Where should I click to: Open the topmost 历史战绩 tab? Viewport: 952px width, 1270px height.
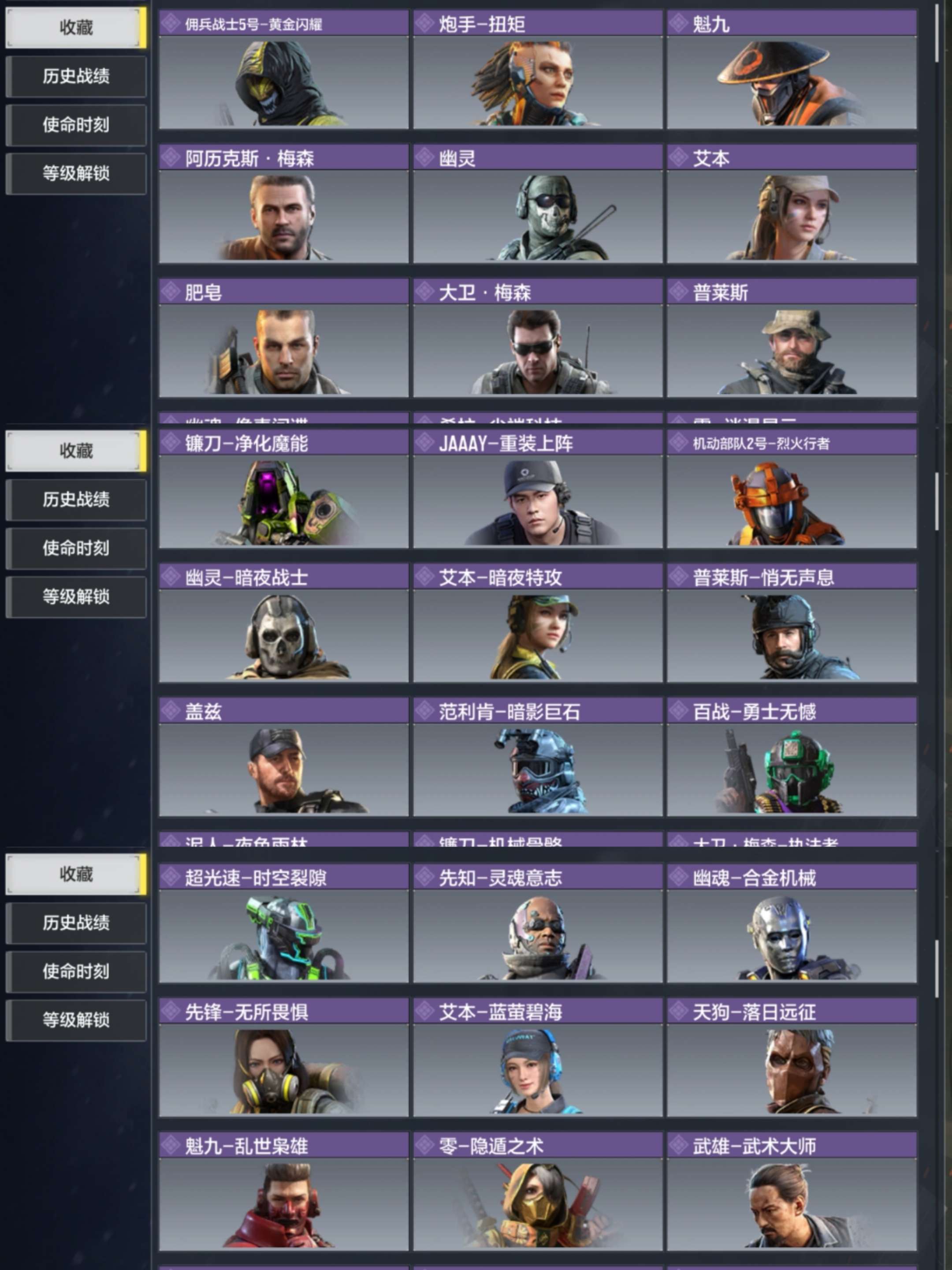(76, 76)
